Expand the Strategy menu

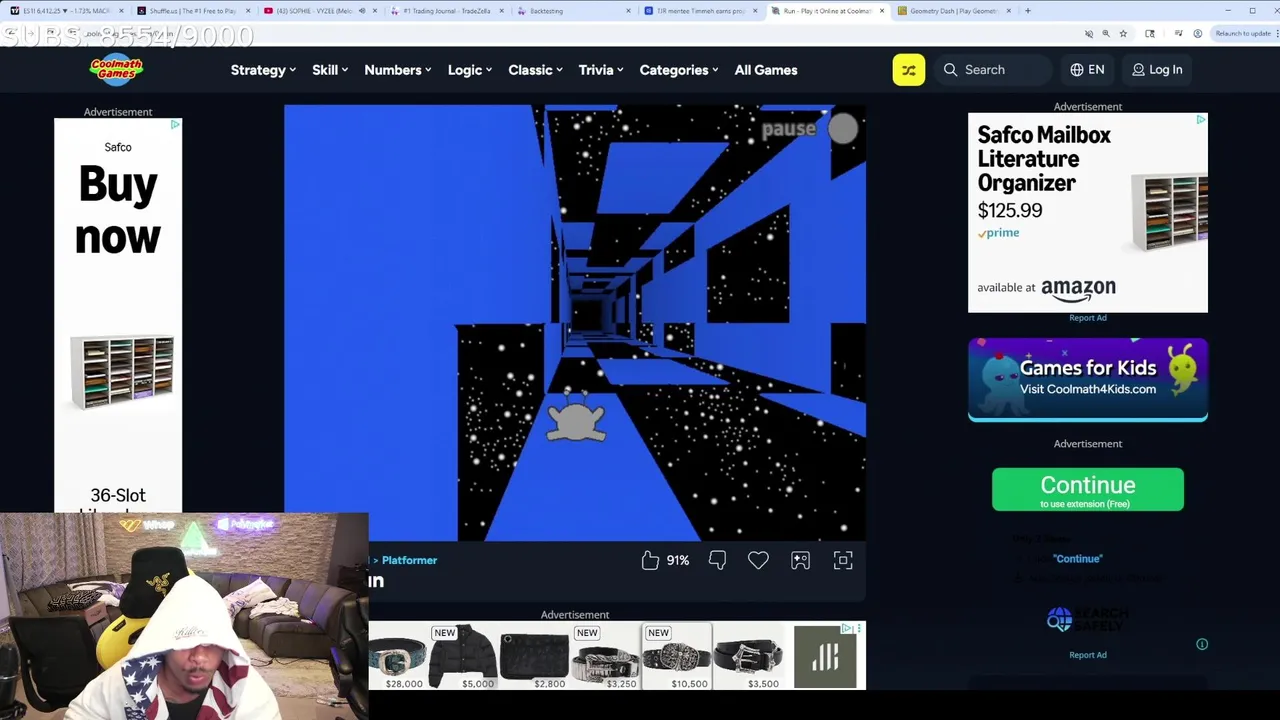263,70
